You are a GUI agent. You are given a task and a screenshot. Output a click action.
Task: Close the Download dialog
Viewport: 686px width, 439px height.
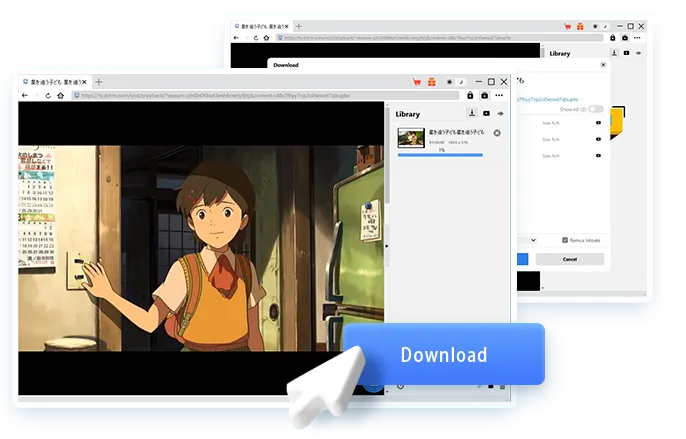(603, 65)
